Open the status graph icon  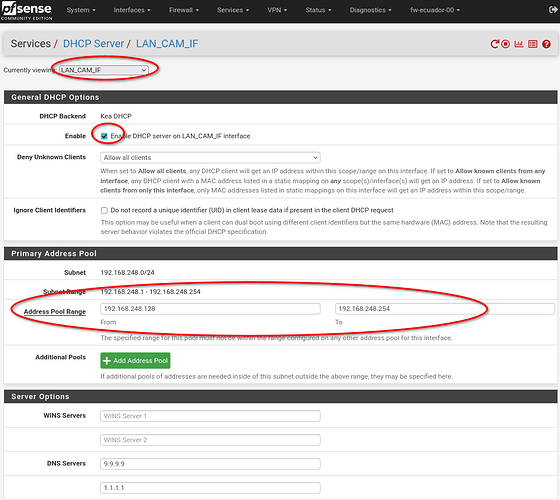[x=519, y=44]
